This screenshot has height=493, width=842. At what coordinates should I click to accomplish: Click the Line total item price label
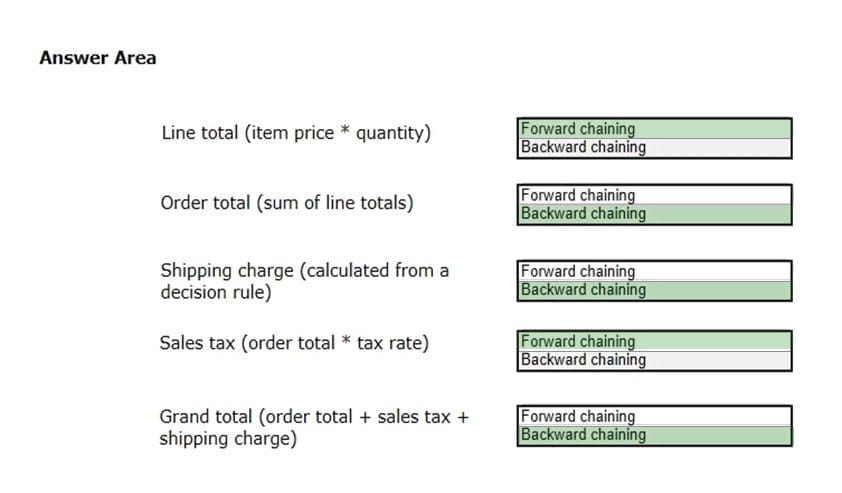(x=296, y=133)
